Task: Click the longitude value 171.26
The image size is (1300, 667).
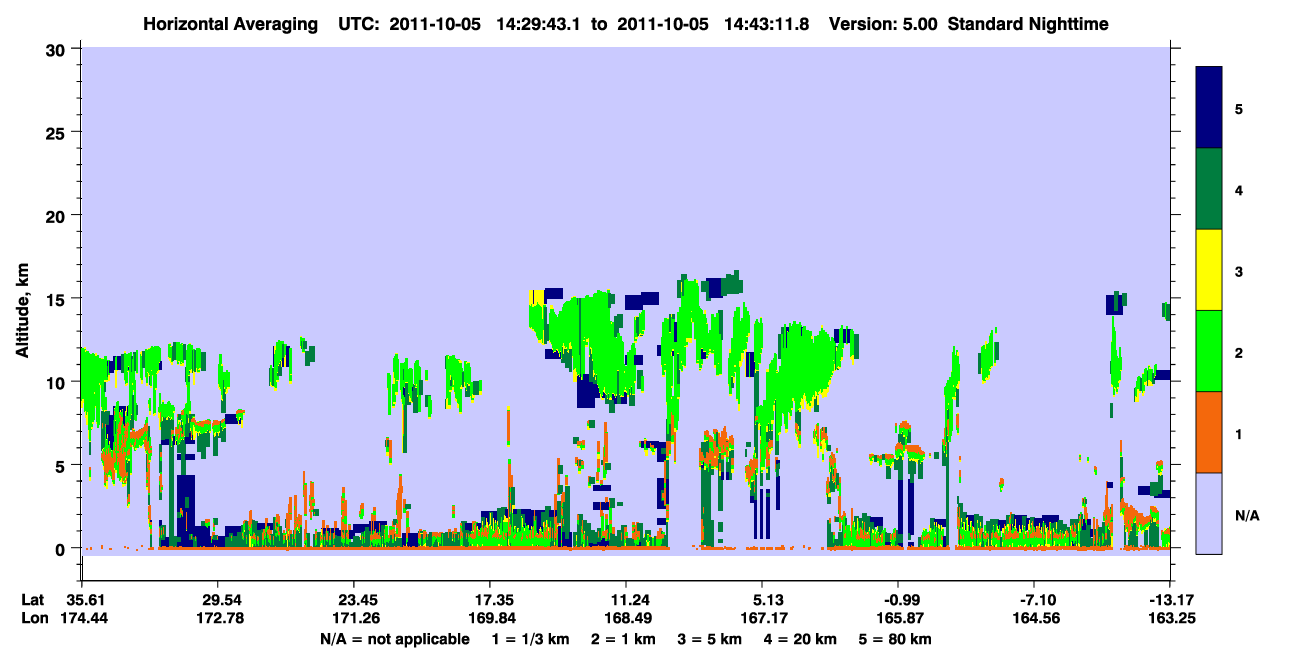Action: (x=355, y=619)
